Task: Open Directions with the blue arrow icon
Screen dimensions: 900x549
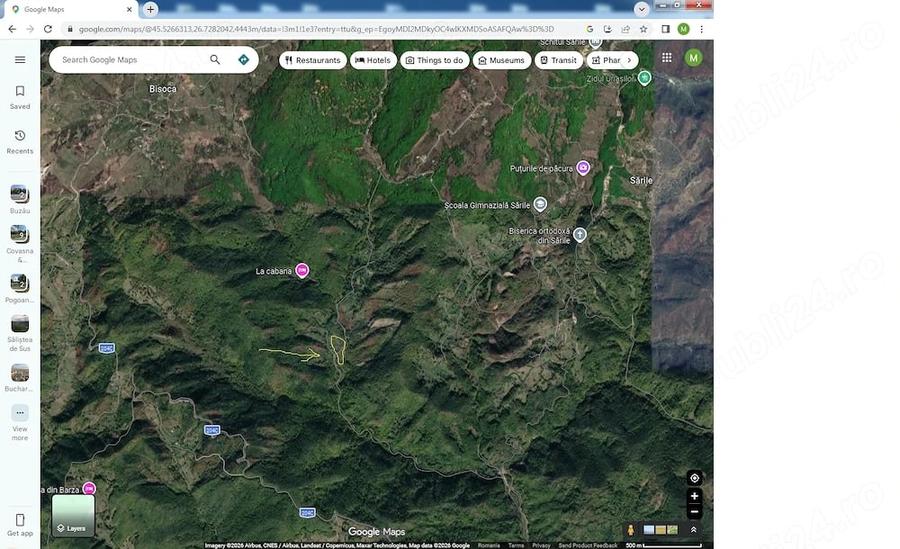Action: (243, 59)
